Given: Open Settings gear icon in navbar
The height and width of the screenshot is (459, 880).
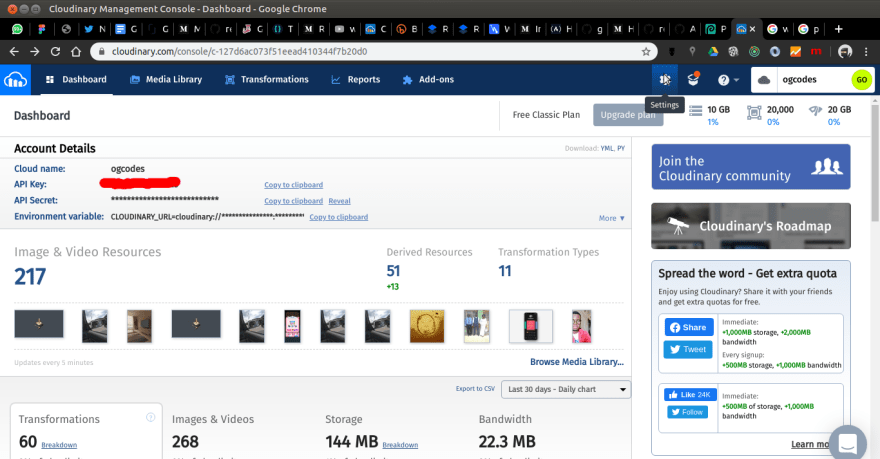Looking at the screenshot, I should pyautogui.click(x=665, y=80).
